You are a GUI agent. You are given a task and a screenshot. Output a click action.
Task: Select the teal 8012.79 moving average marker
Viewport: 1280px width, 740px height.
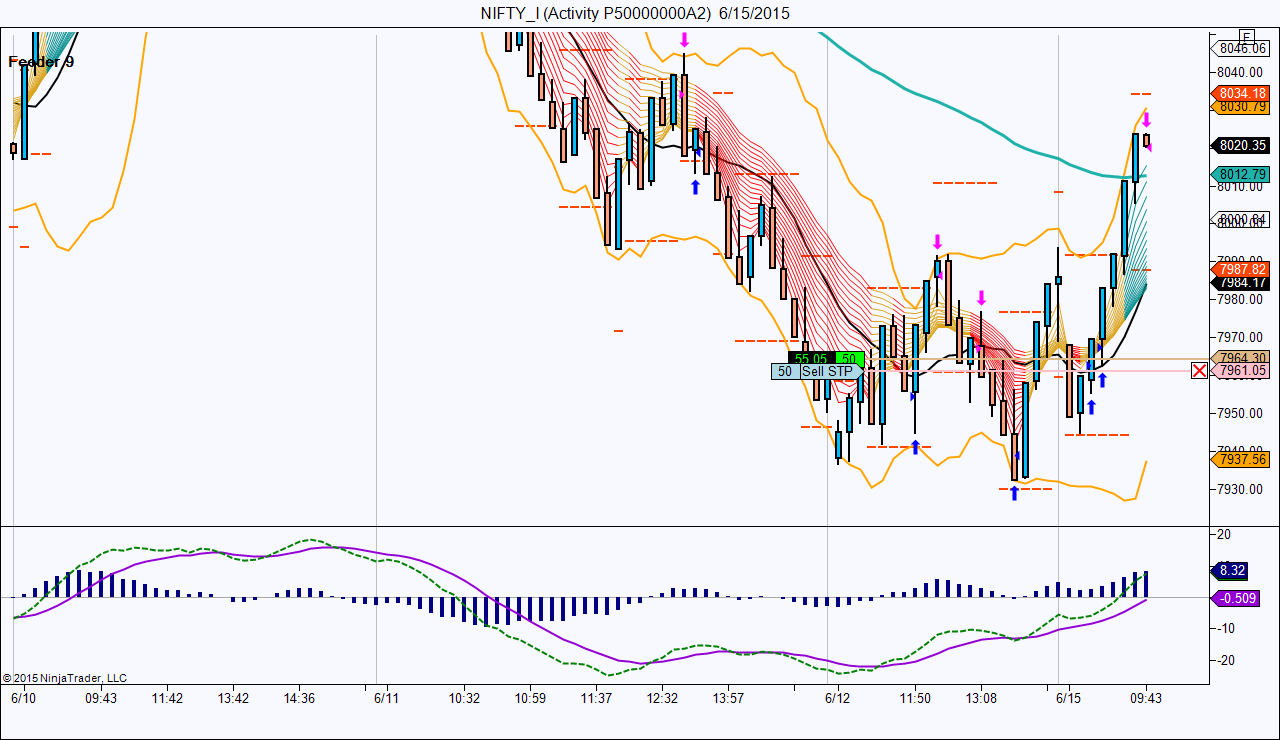pos(1240,174)
